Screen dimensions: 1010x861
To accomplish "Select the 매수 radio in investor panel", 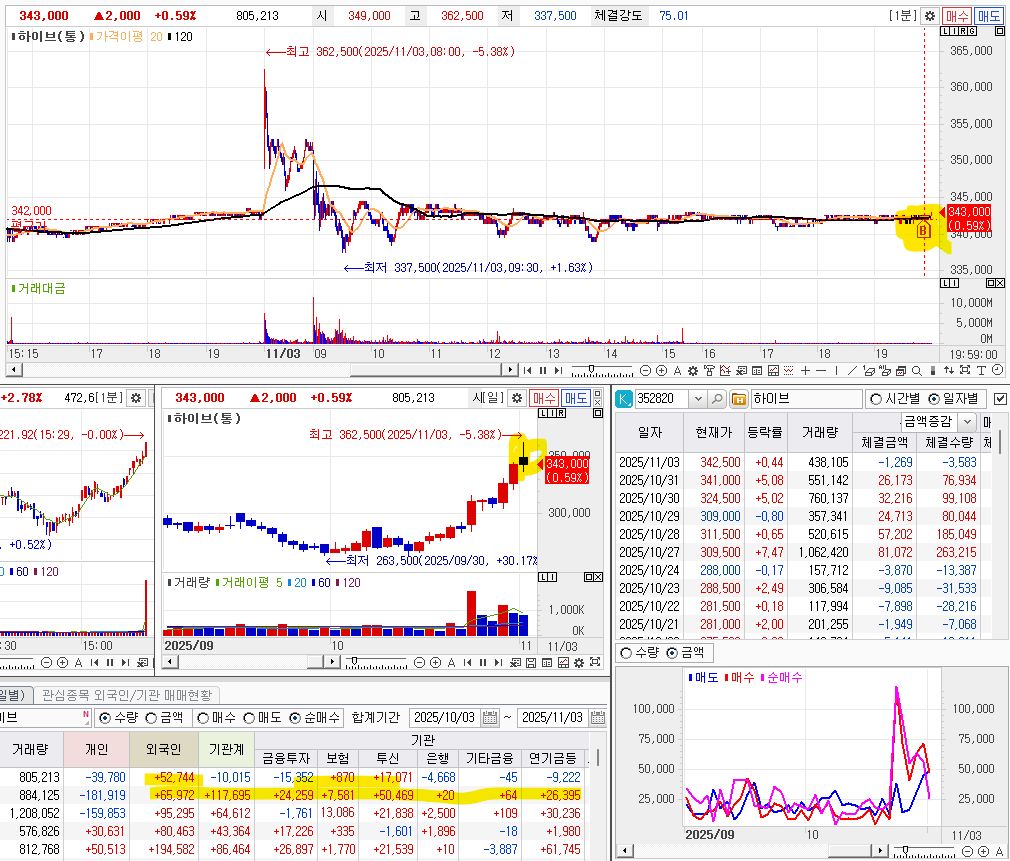I will [x=204, y=717].
